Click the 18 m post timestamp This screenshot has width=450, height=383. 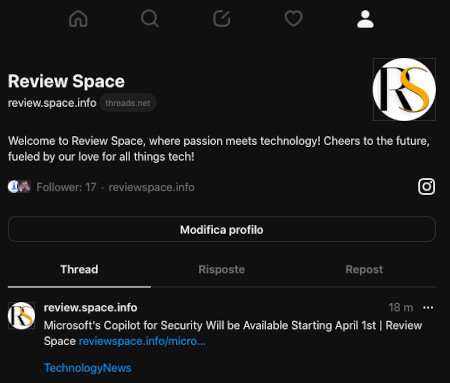401,307
